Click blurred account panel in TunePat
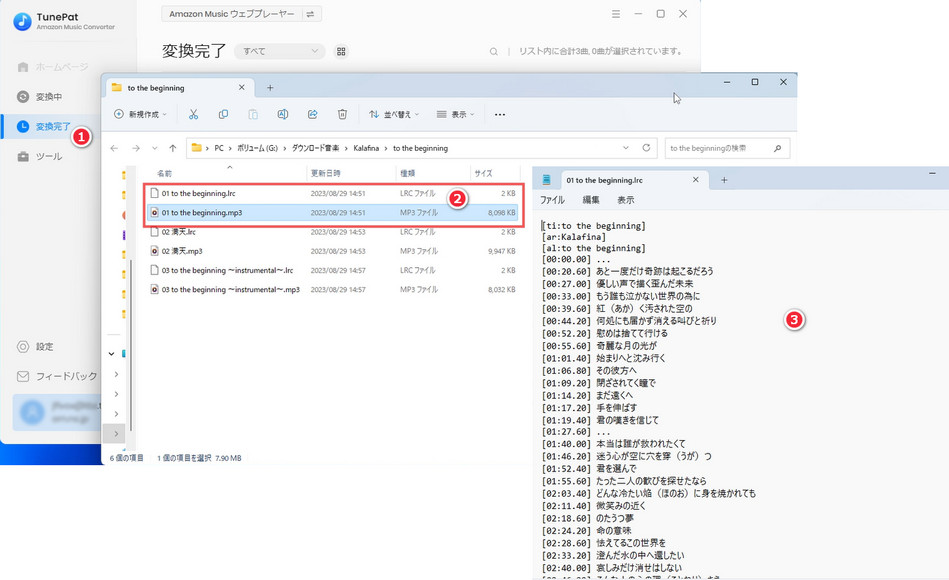The height and width of the screenshot is (580, 949). pos(57,412)
